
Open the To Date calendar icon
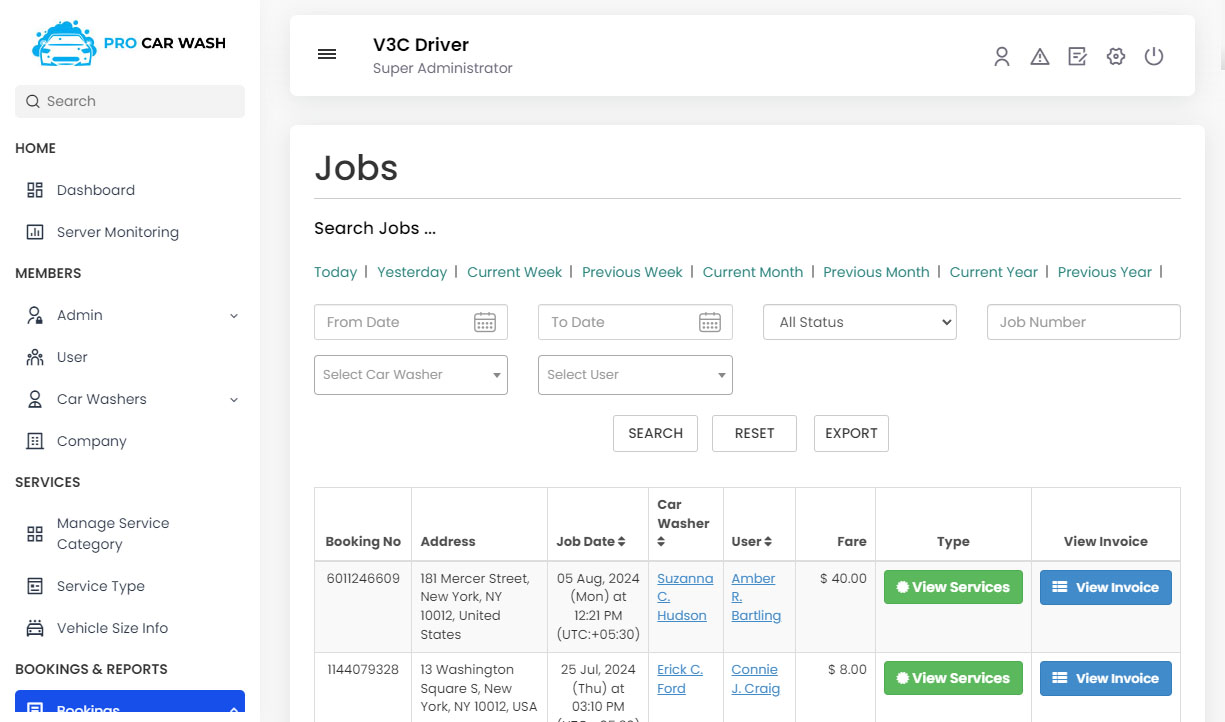click(x=710, y=322)
